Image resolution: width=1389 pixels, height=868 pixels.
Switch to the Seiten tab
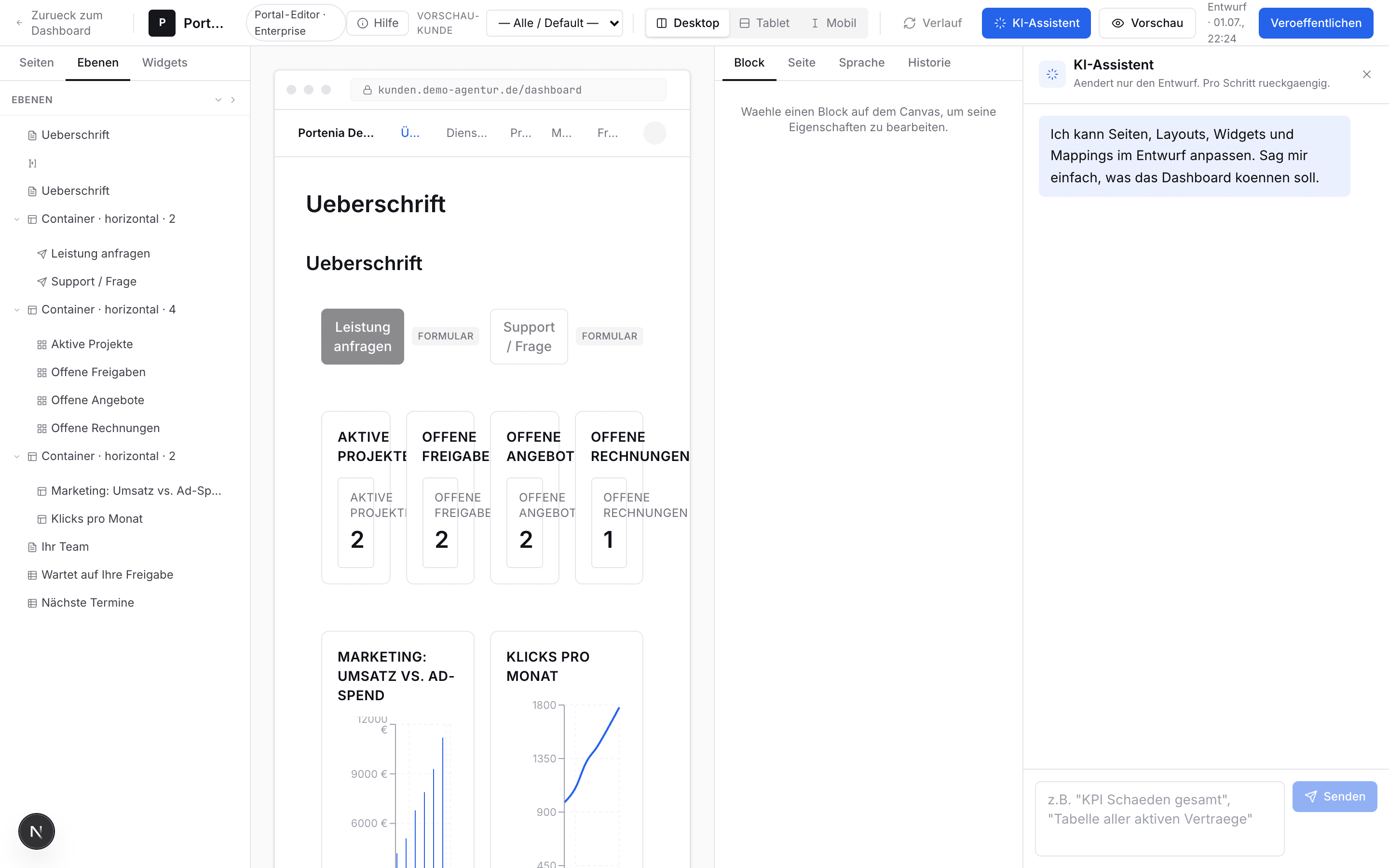[x=37, y=63]
